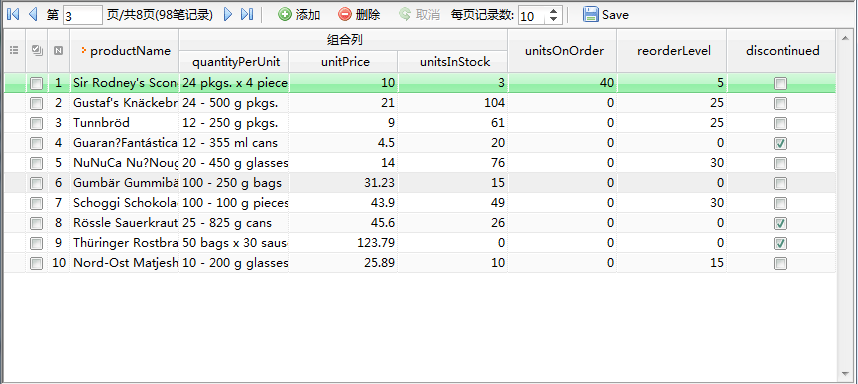Sort by quantityPerUnit column

[x=234, y=62]
